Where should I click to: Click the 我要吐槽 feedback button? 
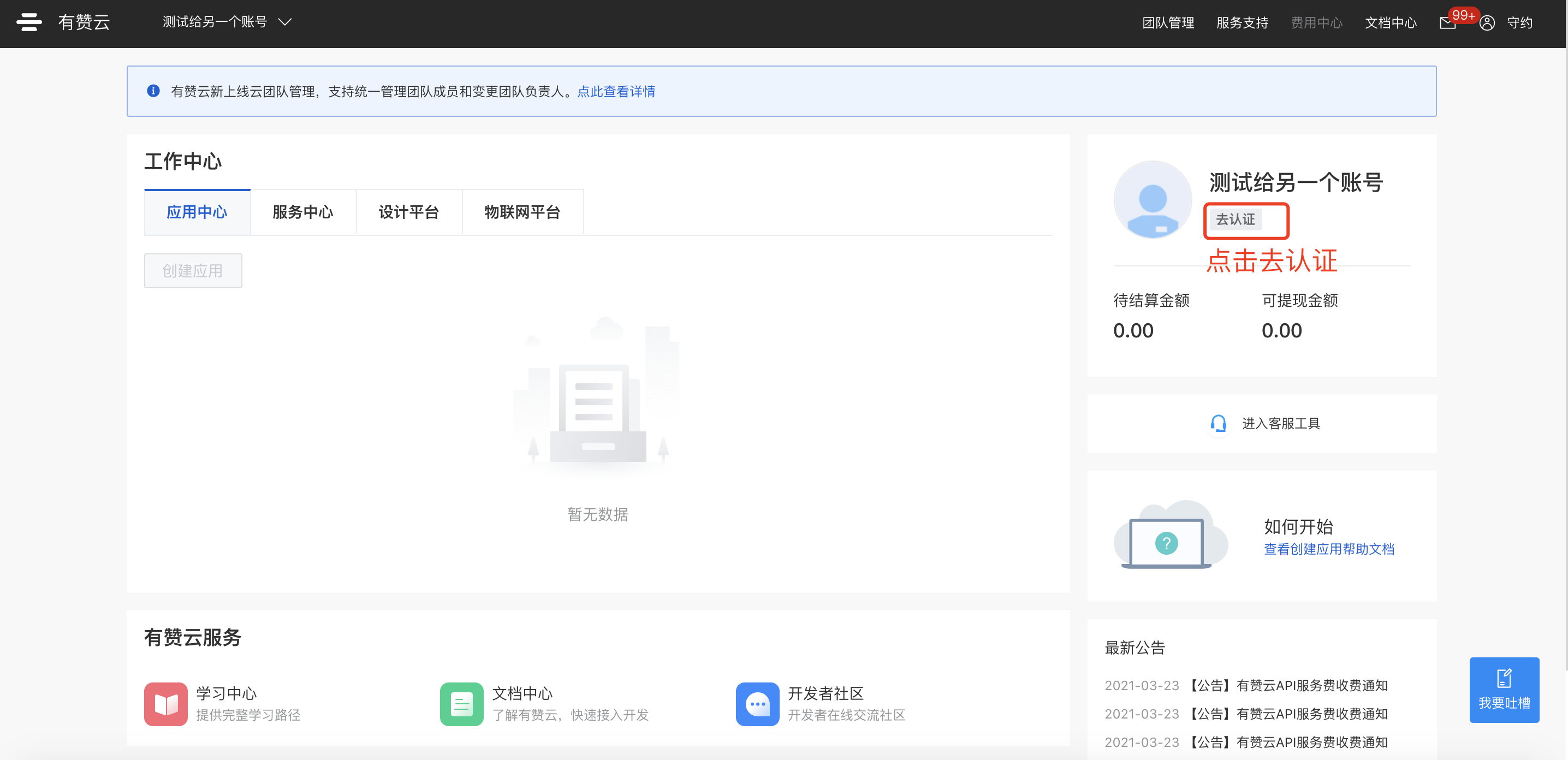1504,690
